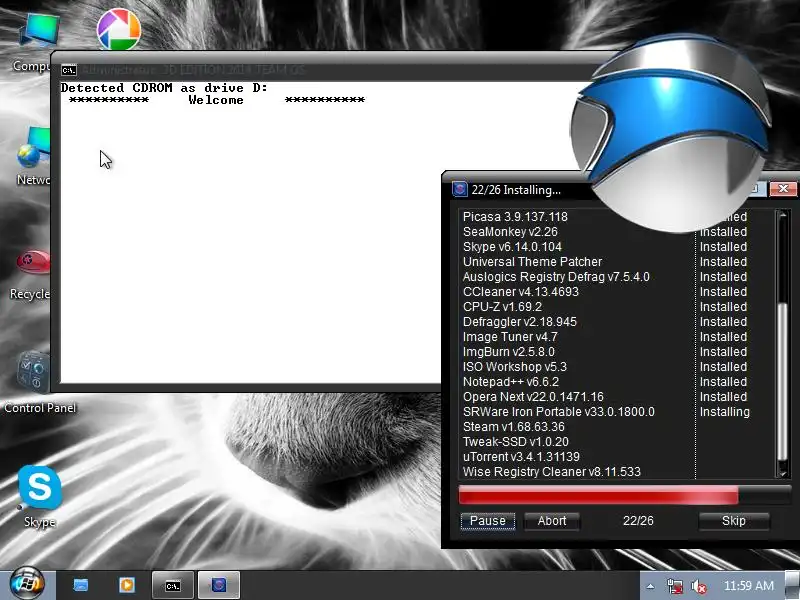Pause the installation
This screenshot has height=600, width=800.
[x=488, y=521]
